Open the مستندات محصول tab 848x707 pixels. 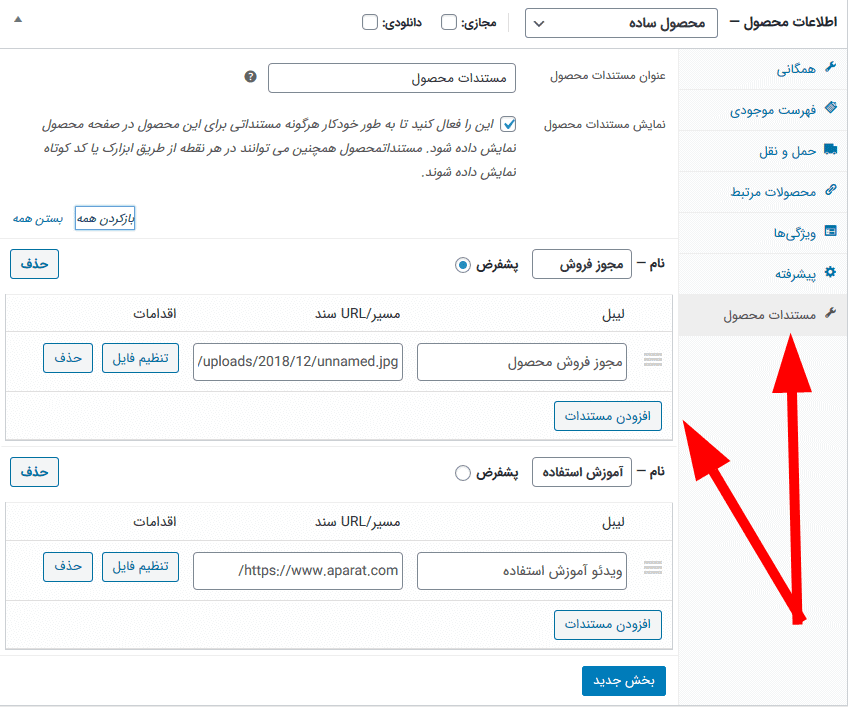point(763,315)
